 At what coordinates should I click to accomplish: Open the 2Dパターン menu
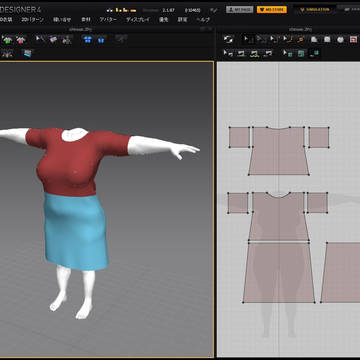pyautogui.click(x=32, y=19)
